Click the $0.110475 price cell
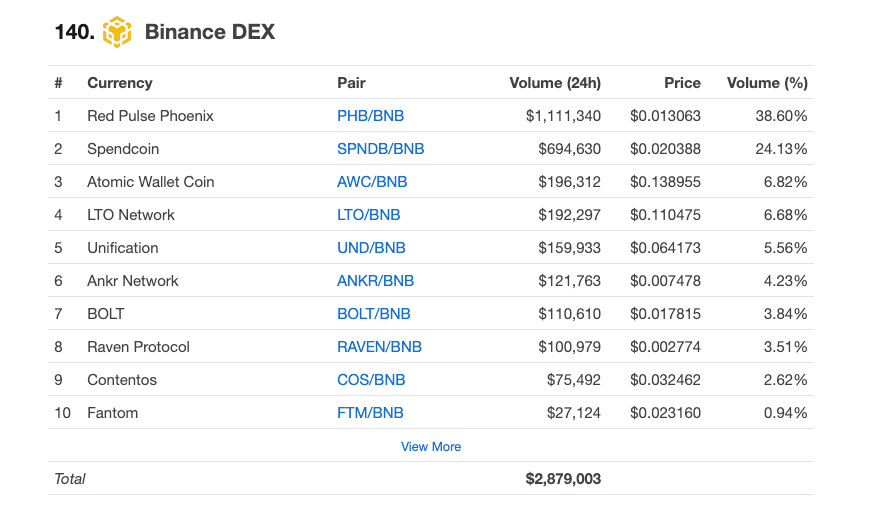Viewport: 869px width, 516px height. 665,215
